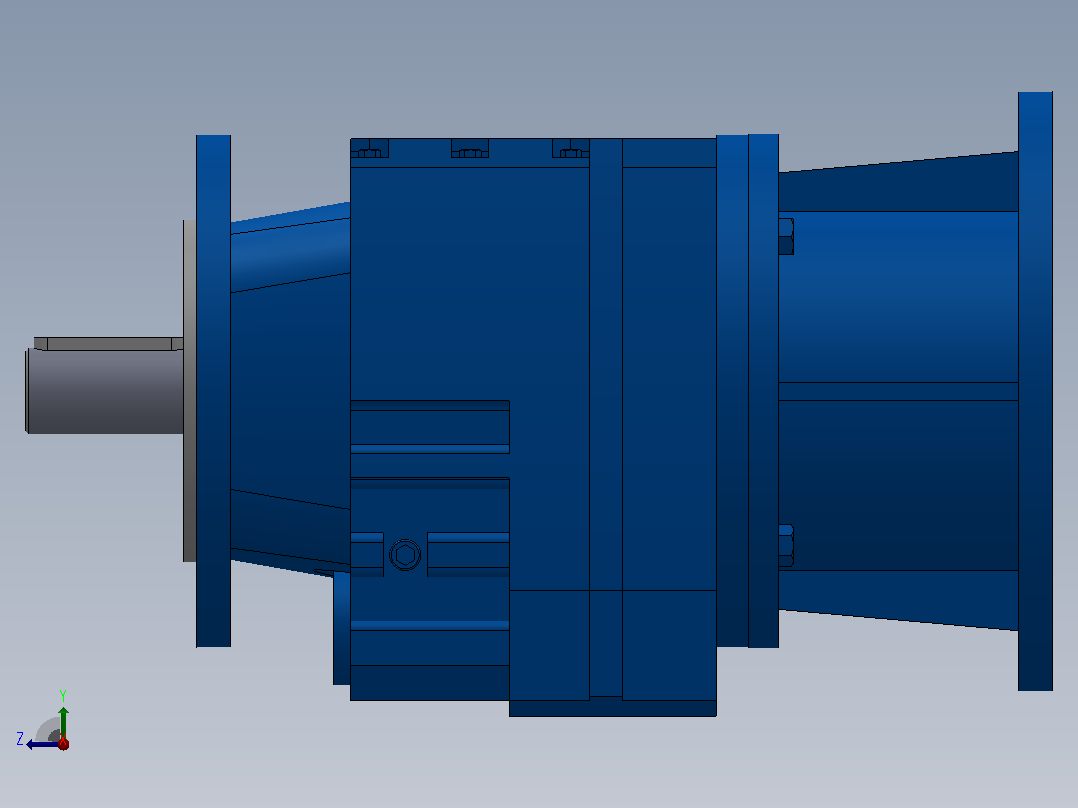Select the upper hex bolt on the adapter flange
This screenshot has height=808, width=1078.
coord(786,237)
